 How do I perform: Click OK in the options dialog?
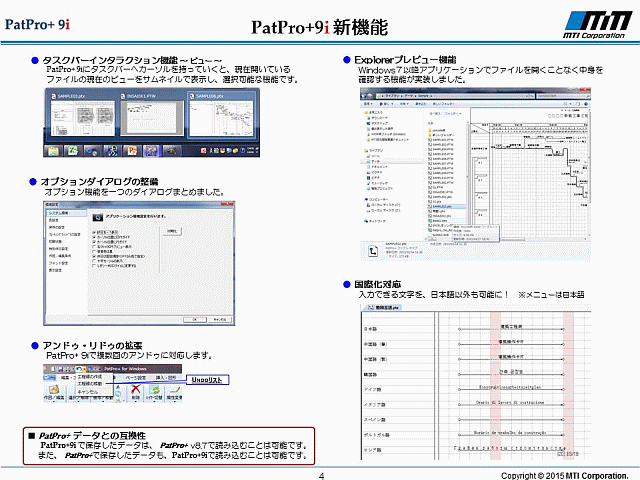194,319
